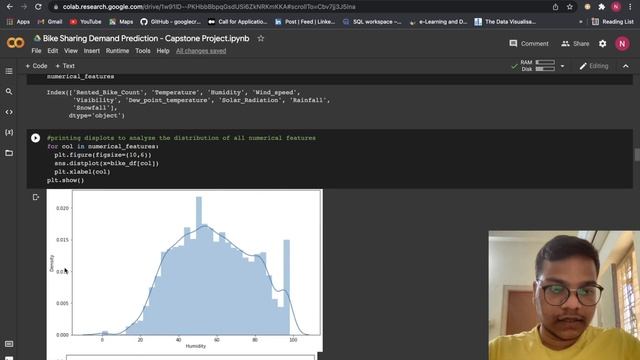
Task: Open GitHub googlecr bookmark
Action: pyautogui.click(x=171, y=22)
